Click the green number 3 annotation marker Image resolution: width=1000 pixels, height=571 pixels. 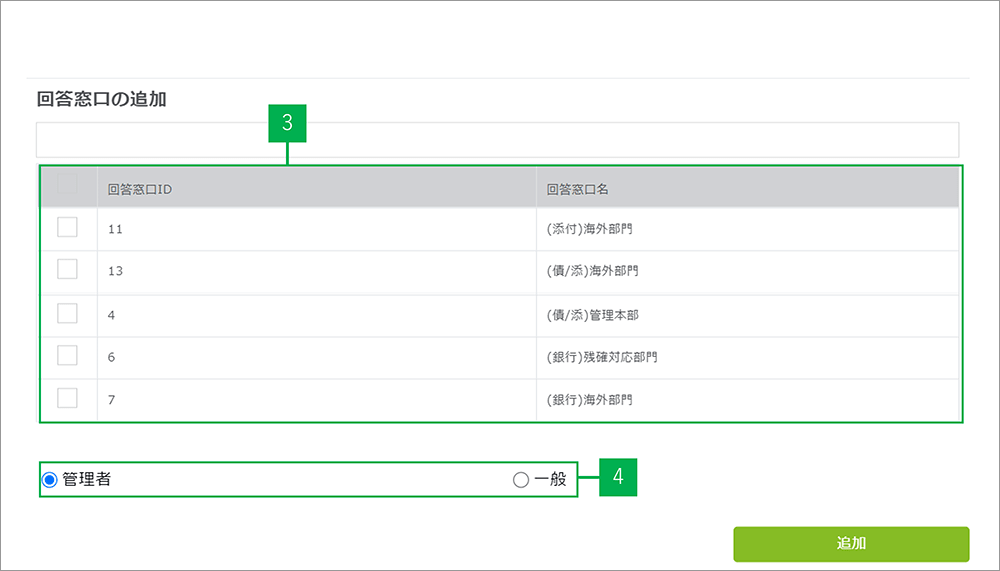click(x=287, y=123)
